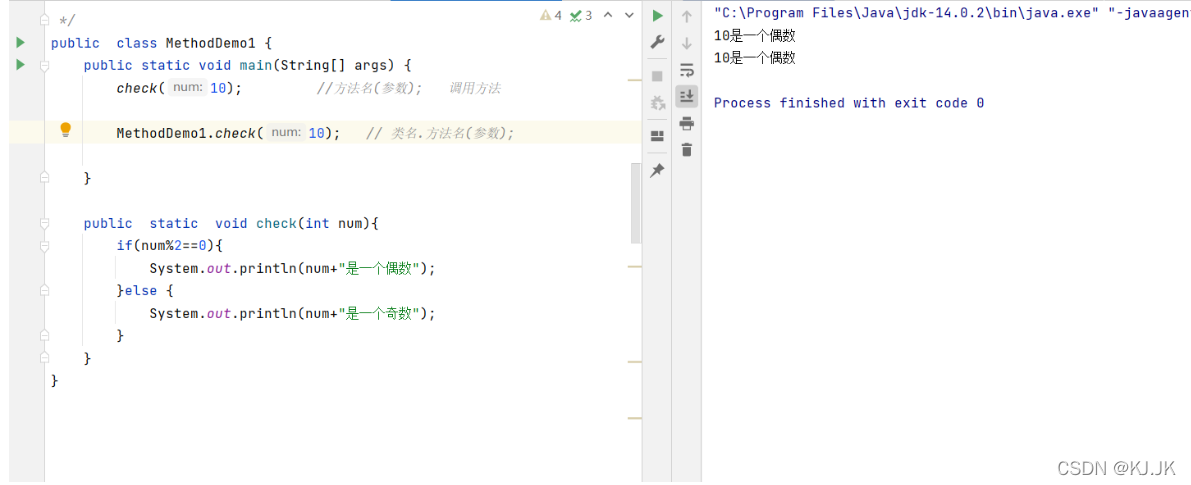This screenshot has height=485, width=1191.
Task: Open the typo indicator showing 3
Action: point(581,15)
